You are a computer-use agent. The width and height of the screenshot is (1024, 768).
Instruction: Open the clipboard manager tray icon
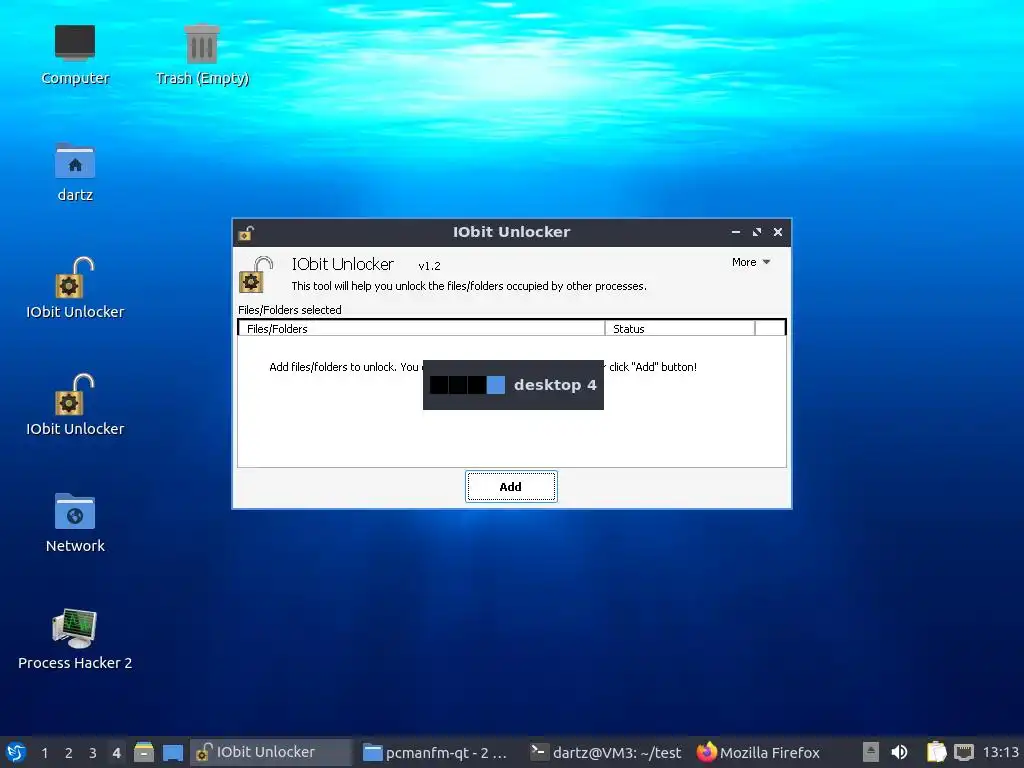coord(936,752)
